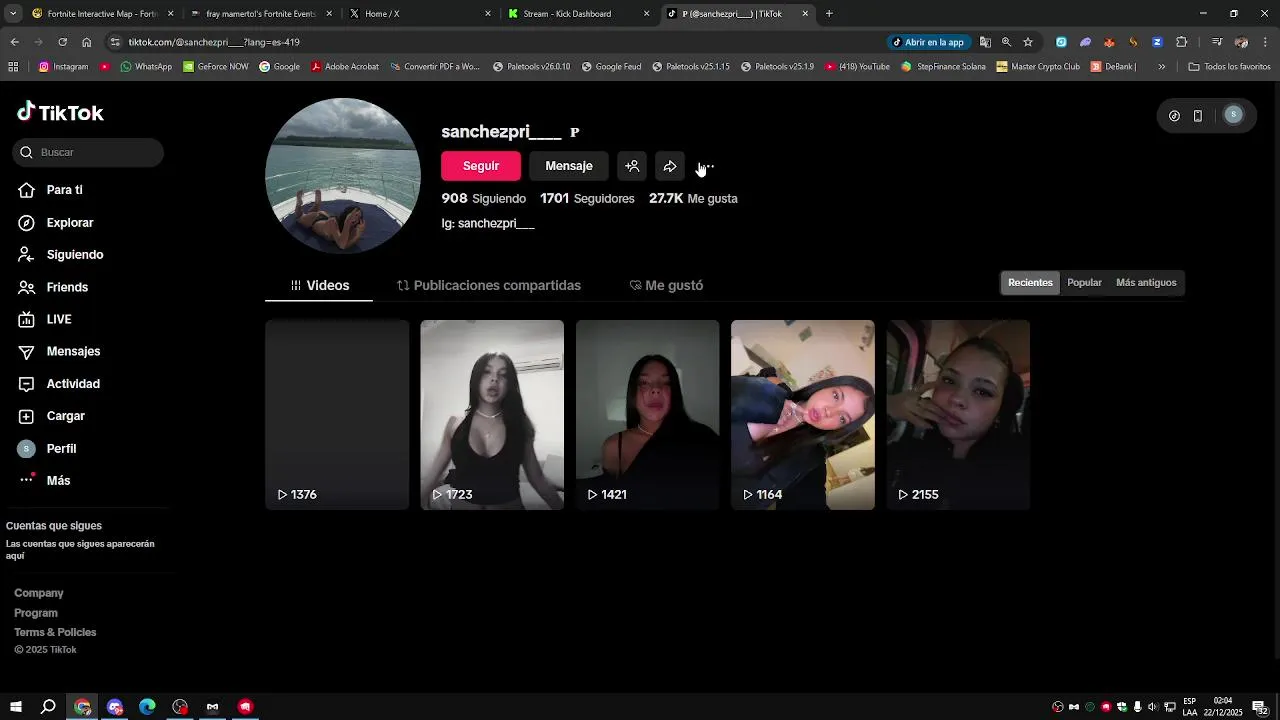The height and width of the screenshot is (720, 1280).
Task: Open the video with 1164 views
Action: (803, 415)
